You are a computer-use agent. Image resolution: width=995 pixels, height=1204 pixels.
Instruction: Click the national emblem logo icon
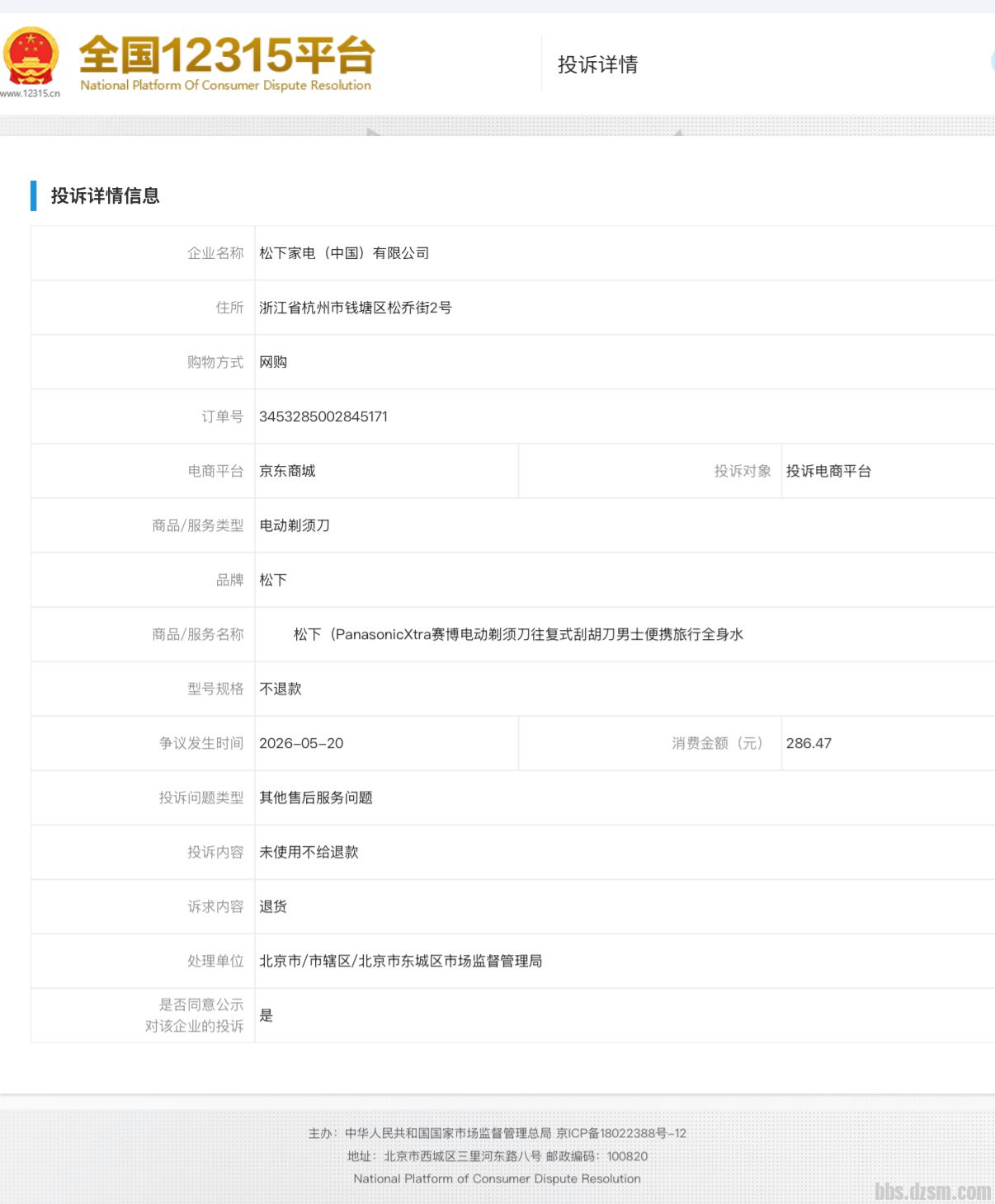point(31,56)
